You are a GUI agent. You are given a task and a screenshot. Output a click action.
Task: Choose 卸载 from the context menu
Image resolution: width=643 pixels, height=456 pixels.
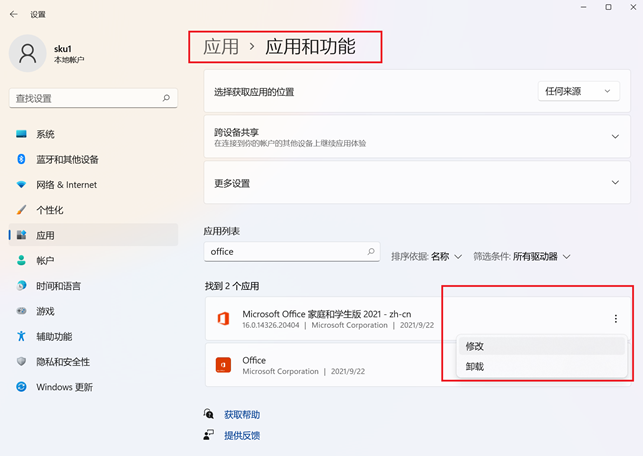476,367
